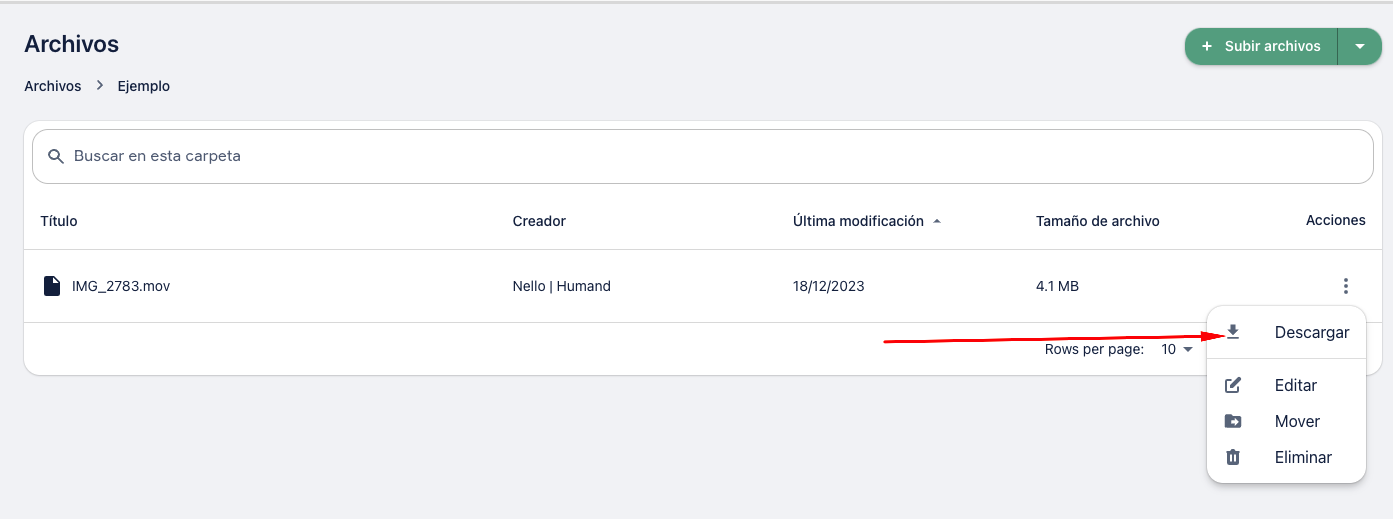The height and width of the screenshot is (519, 1393).
Task: Click the folder move icon in menu
Action: 1233,421
